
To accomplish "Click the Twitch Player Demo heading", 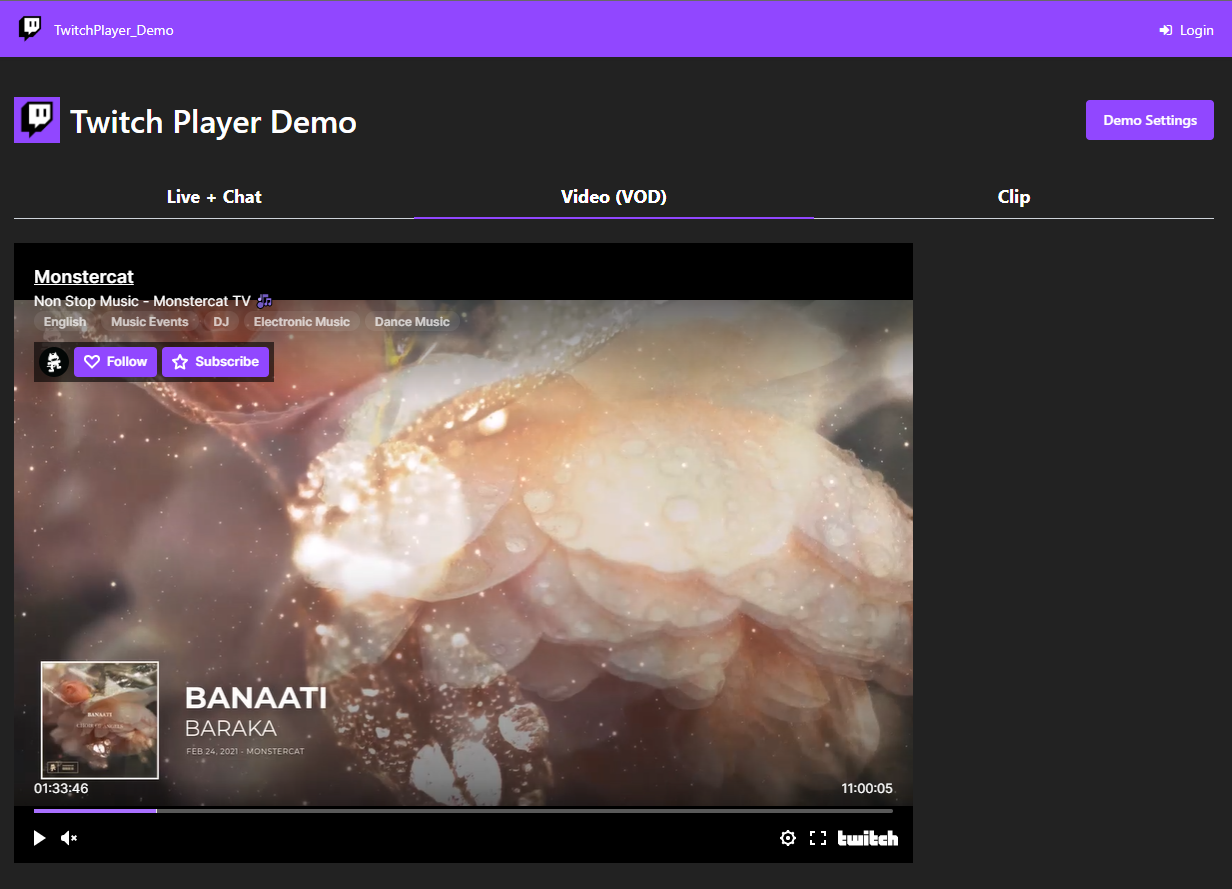I will coord(213,122).
